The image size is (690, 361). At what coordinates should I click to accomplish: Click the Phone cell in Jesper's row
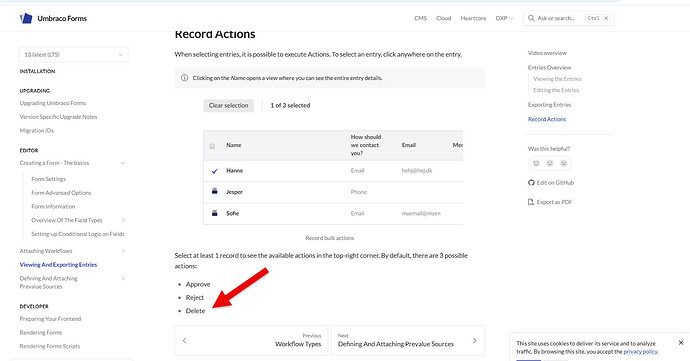click(359, 192)
